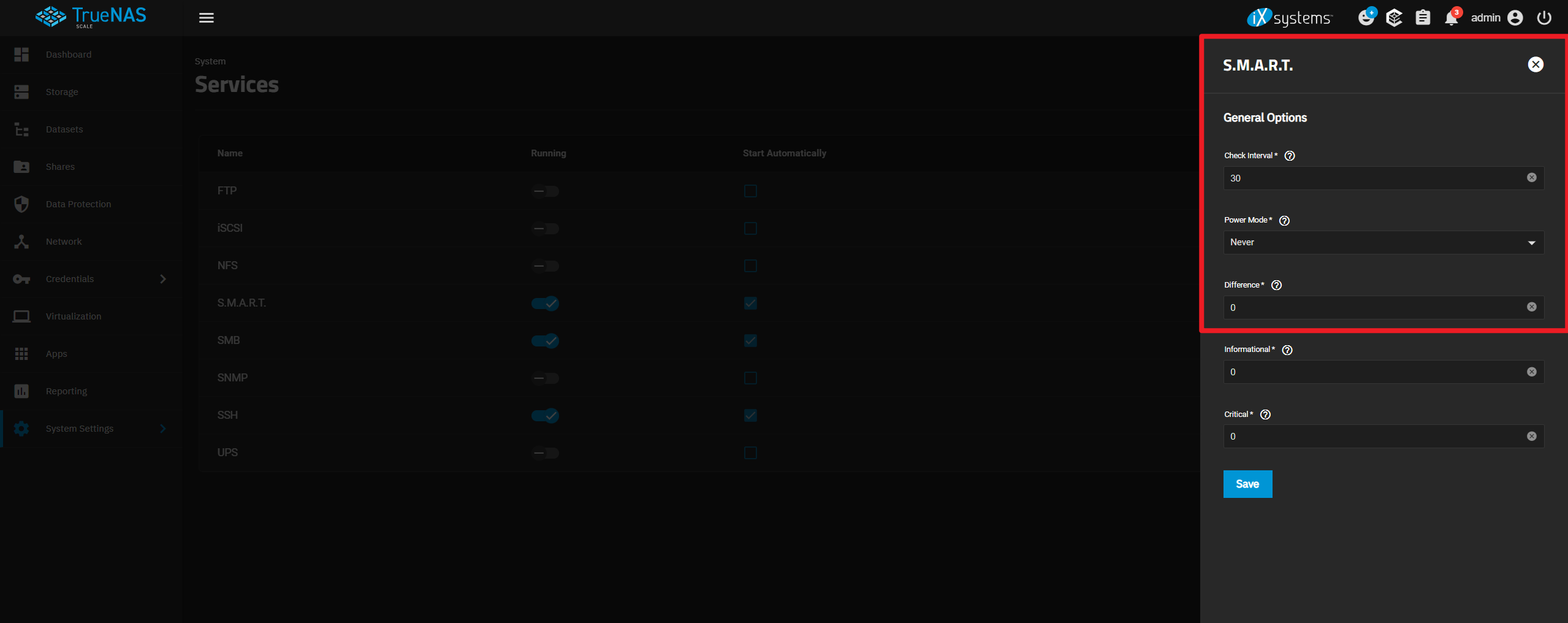Click help icon next to Check Interval
The height and width of the screenshot is (623, 1568).
1290,156
